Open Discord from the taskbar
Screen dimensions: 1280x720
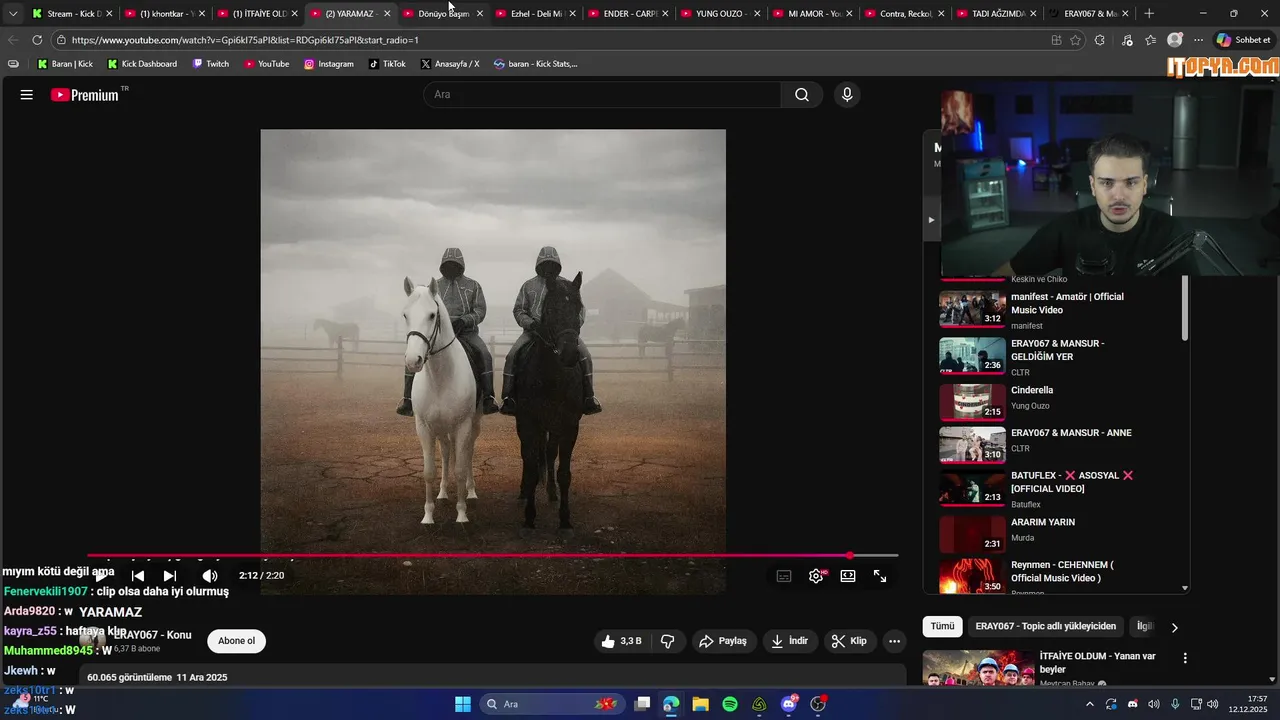point(789,704)
